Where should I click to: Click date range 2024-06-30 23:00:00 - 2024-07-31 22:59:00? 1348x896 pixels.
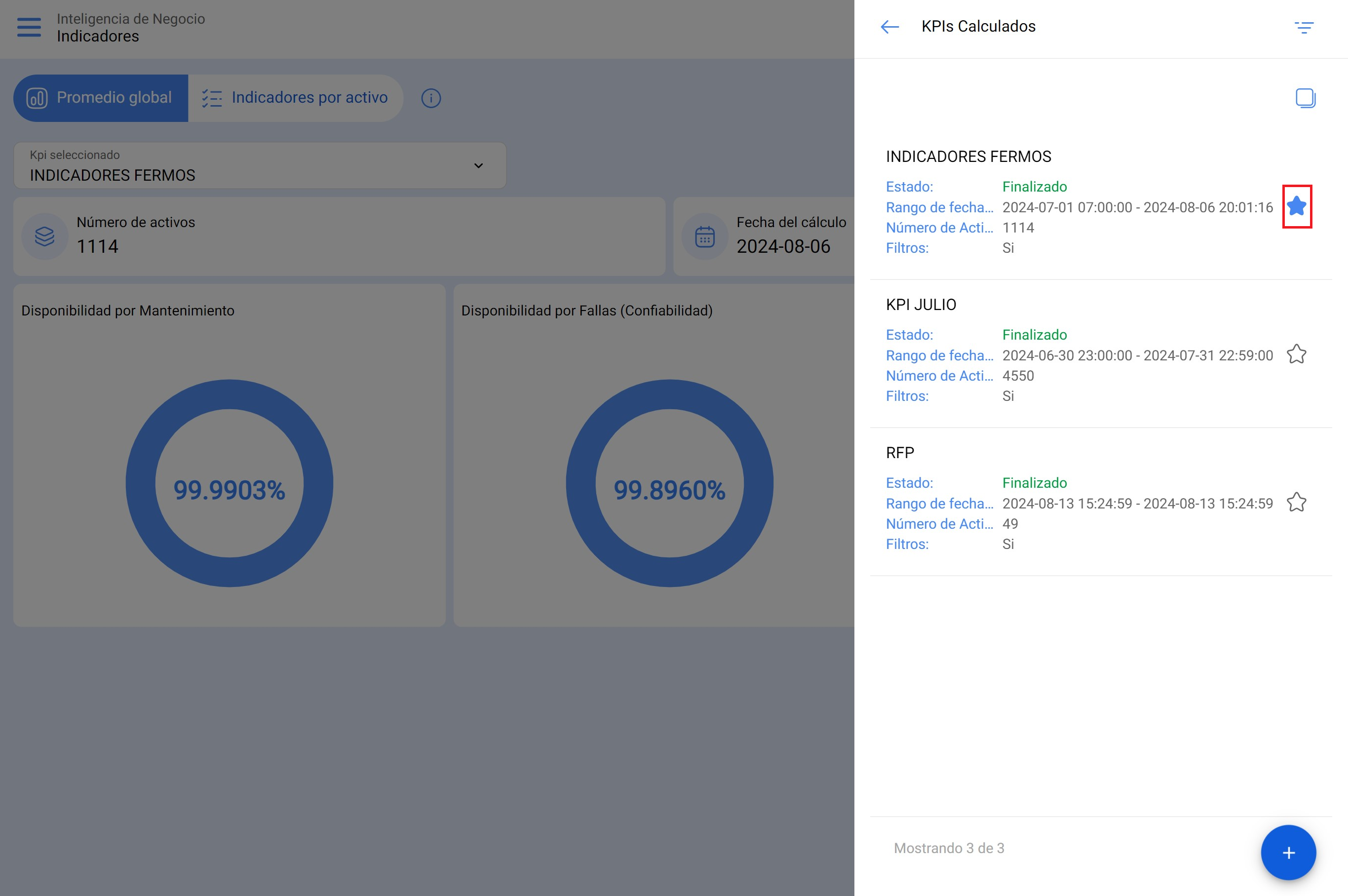click(x=1137, y=355)
